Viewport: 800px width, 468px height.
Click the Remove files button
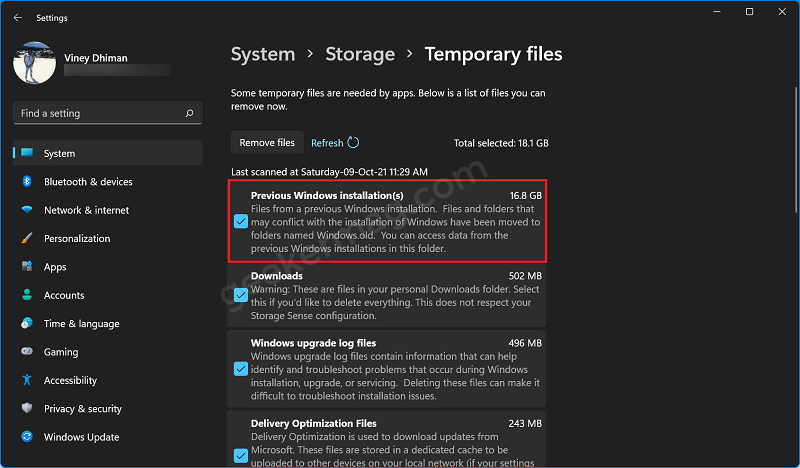click(x=267, y=142)
